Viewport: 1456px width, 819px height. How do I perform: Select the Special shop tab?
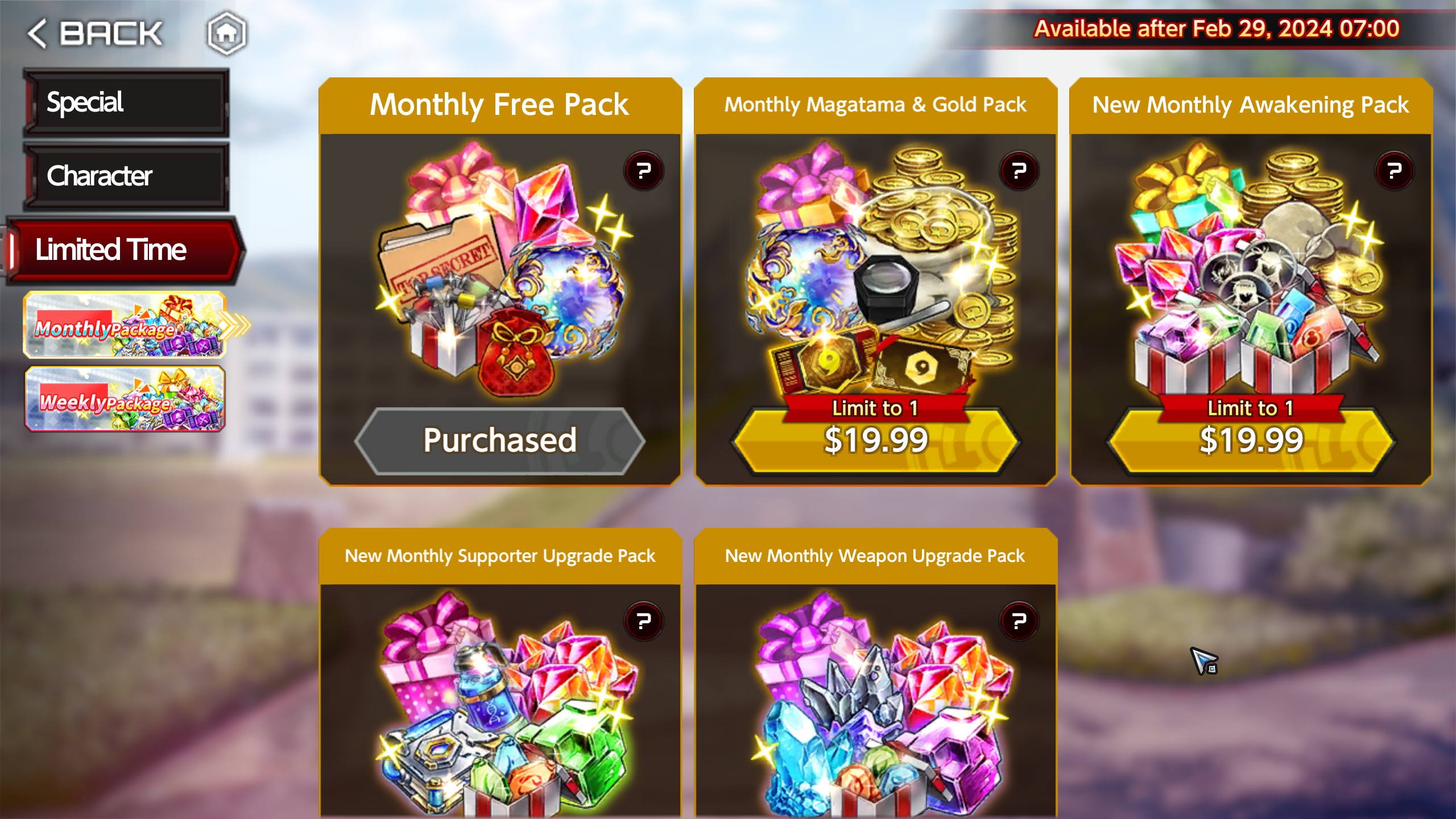pos(126,102)
